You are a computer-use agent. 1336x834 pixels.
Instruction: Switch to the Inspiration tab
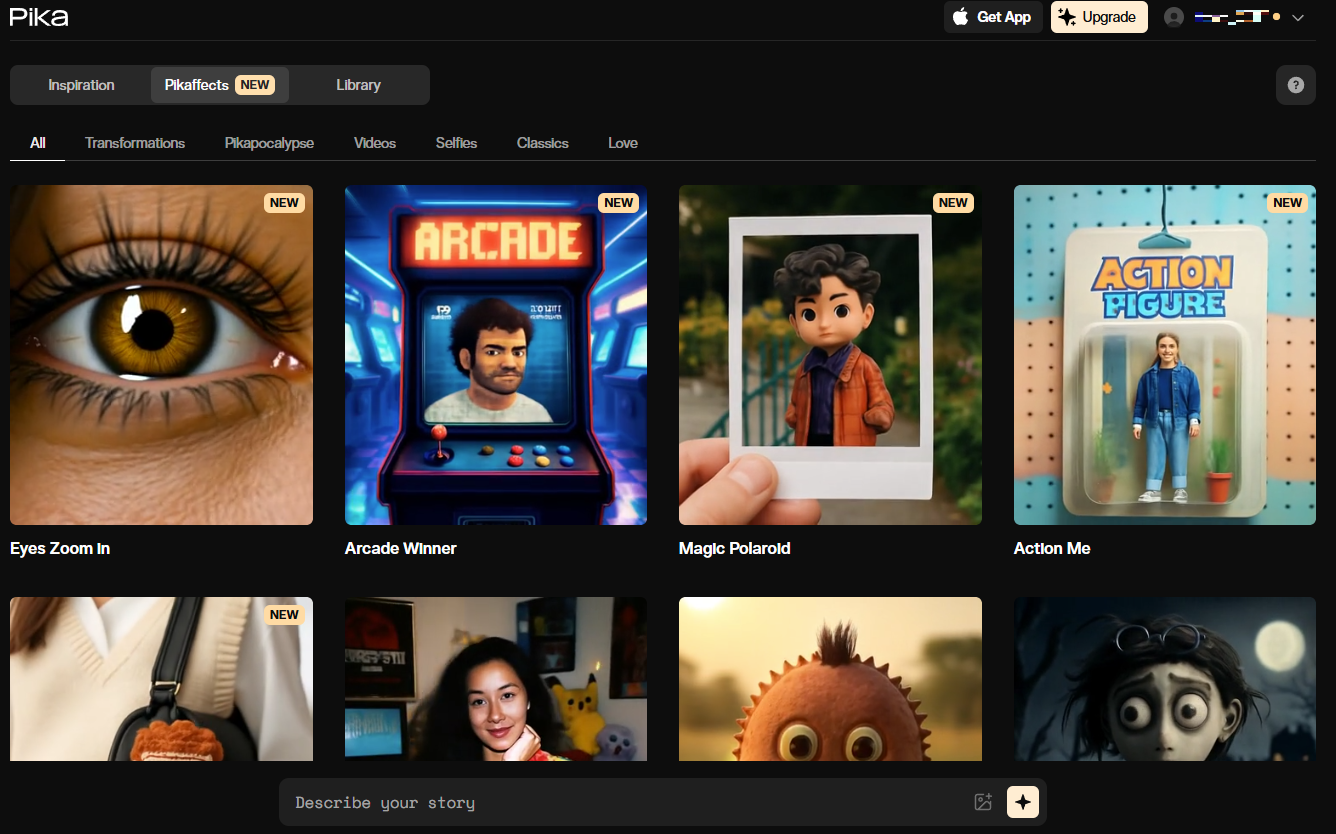pos(81,85)
